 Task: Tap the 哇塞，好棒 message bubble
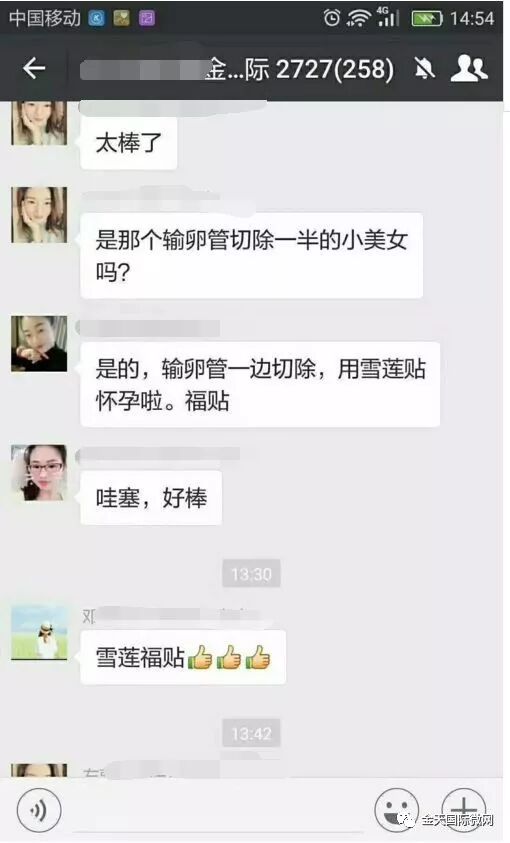[x=151, y=498]
